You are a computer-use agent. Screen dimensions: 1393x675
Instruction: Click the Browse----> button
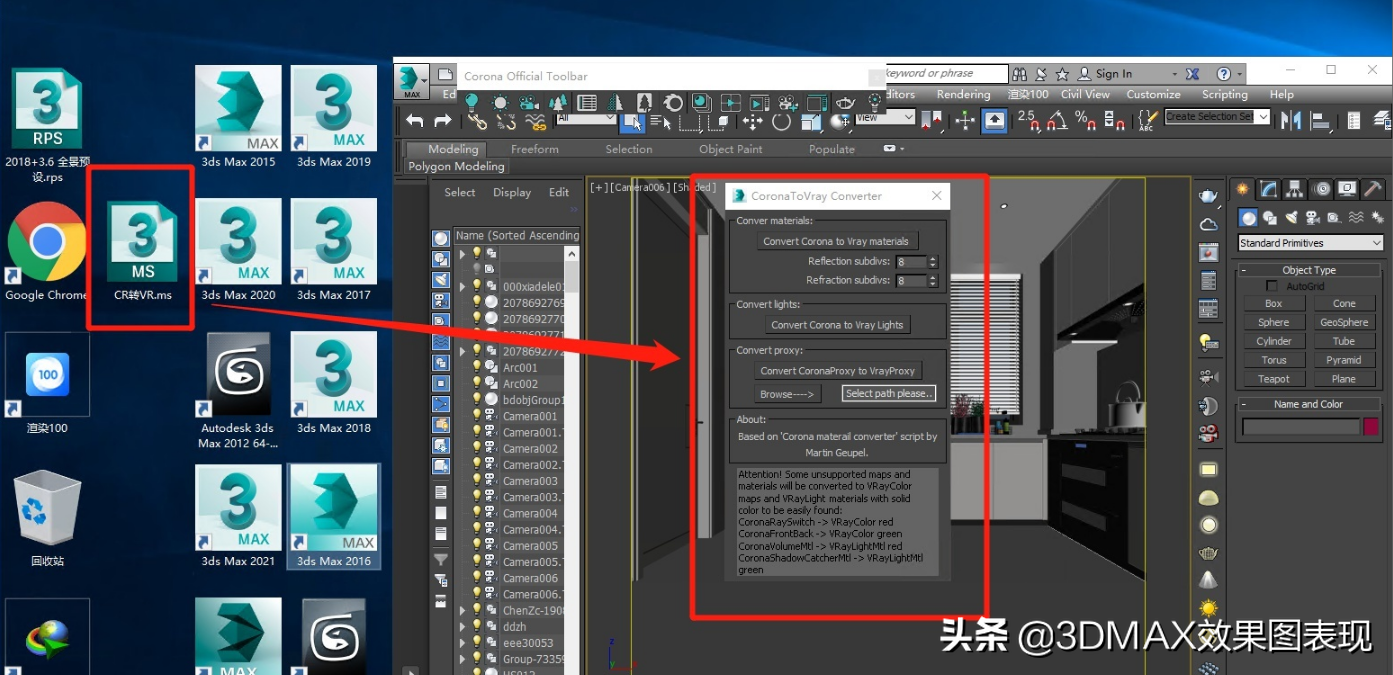click(788, 394)
